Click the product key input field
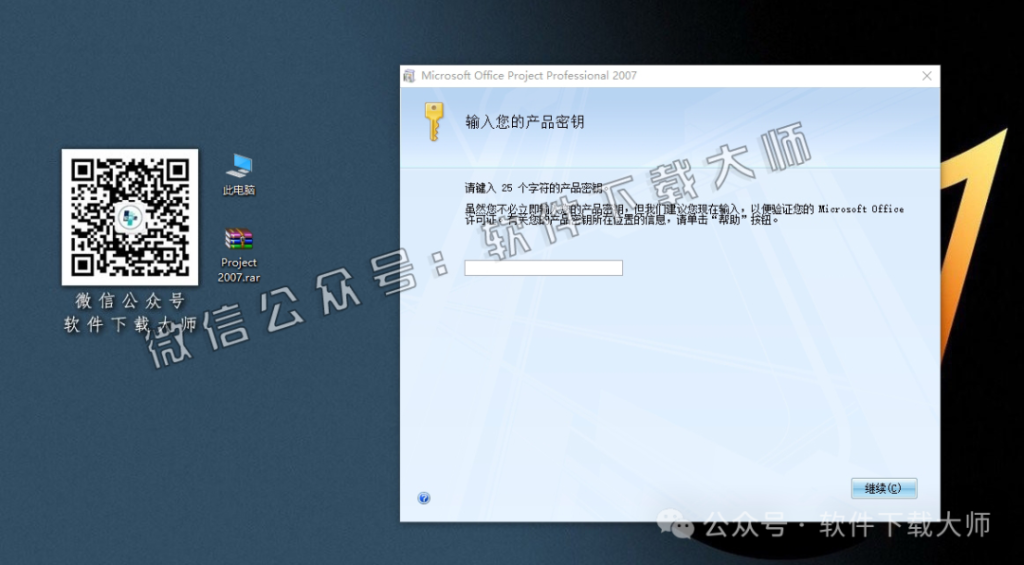1024x565 pixels. [543, 268]
